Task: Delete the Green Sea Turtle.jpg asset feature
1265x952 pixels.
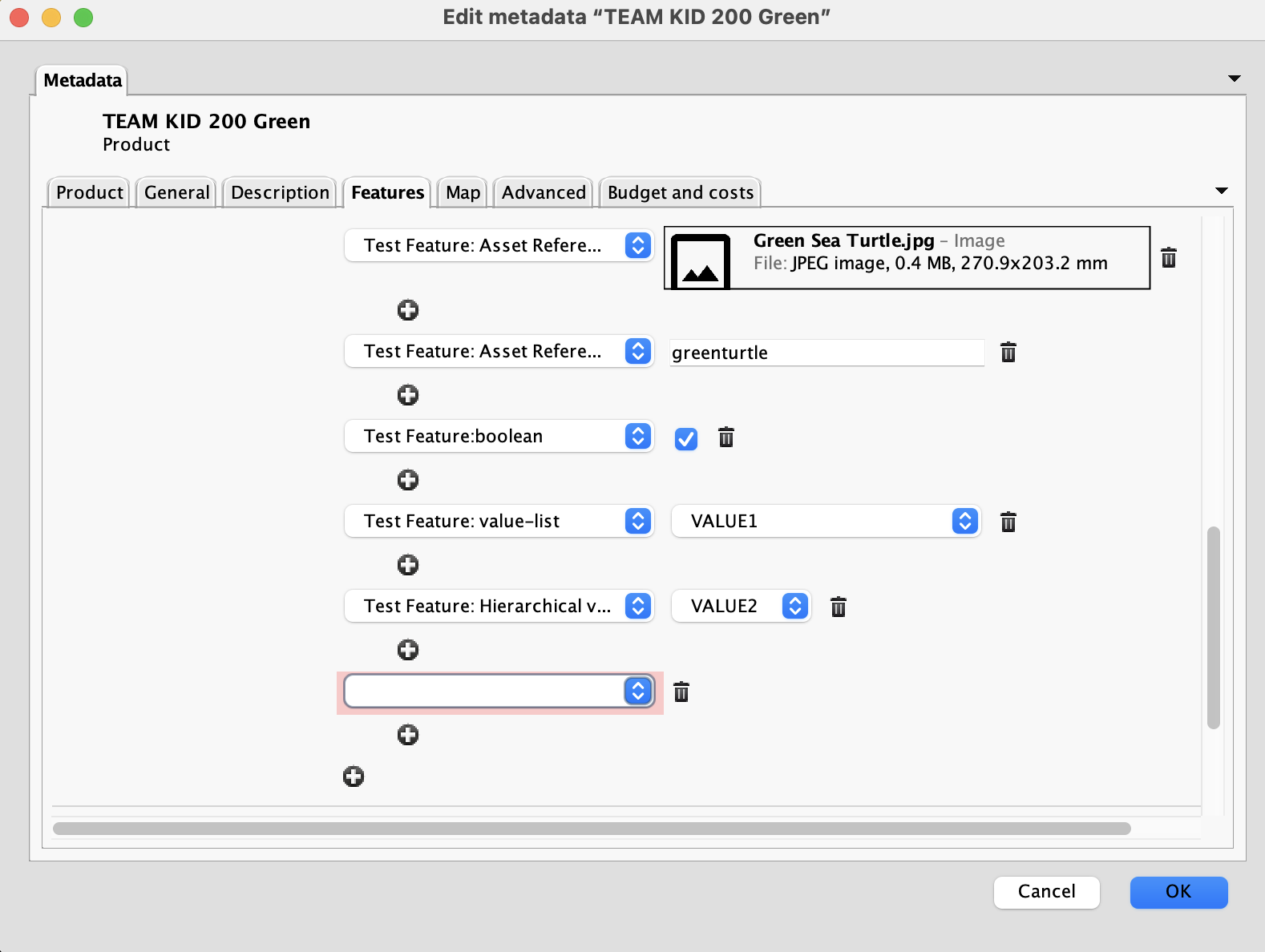Action: [x=1169, y=258]
